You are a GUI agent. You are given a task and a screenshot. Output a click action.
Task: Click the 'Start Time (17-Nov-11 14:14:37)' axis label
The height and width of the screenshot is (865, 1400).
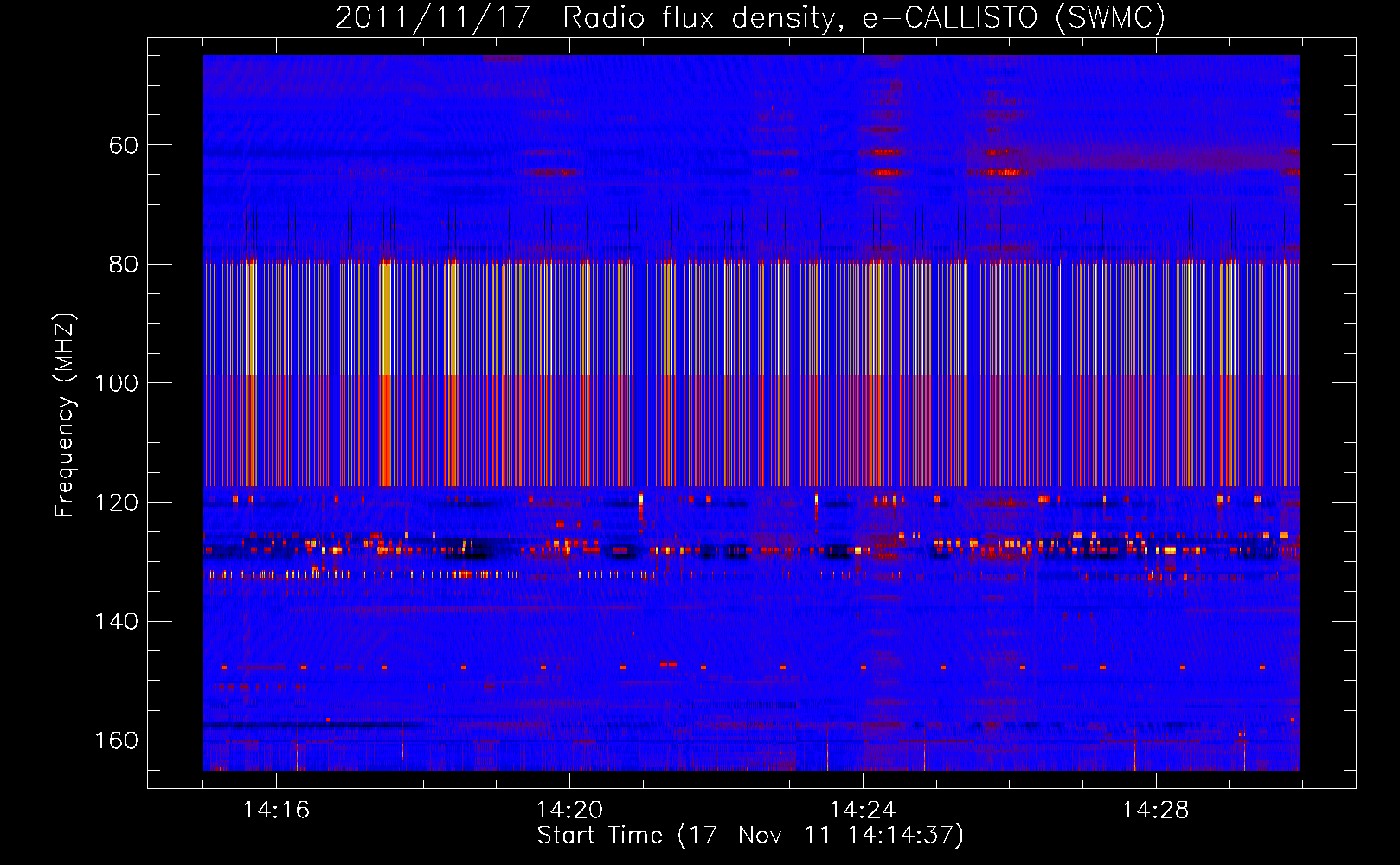[x=750, y=836]
